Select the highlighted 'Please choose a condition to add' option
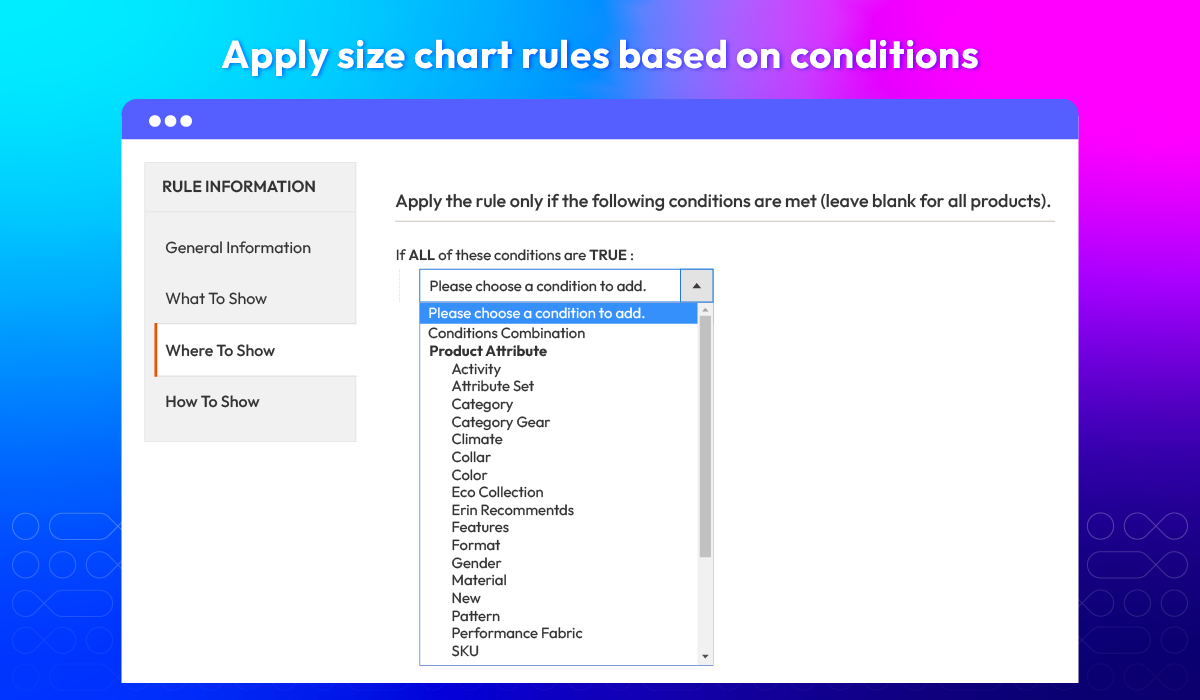Screen dimensions: 1200x700 (537, 313)
